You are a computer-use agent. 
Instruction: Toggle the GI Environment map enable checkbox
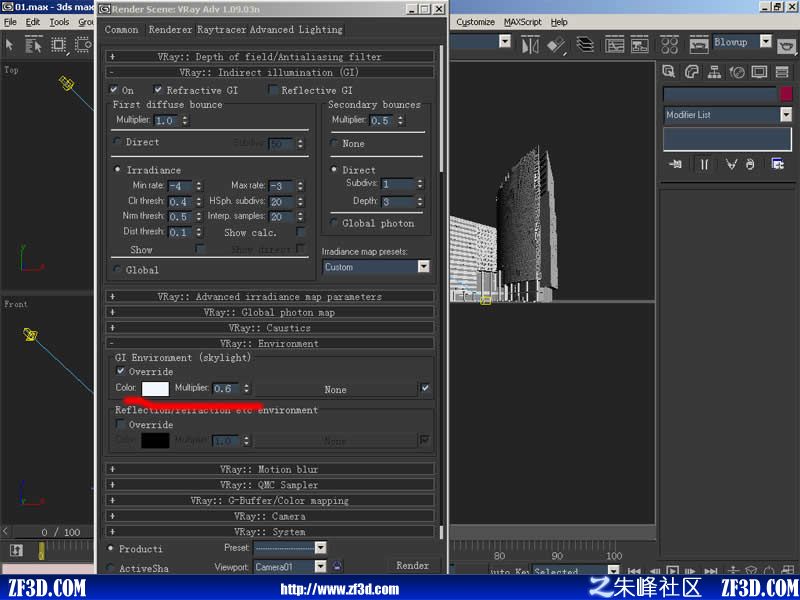(425, 388)
